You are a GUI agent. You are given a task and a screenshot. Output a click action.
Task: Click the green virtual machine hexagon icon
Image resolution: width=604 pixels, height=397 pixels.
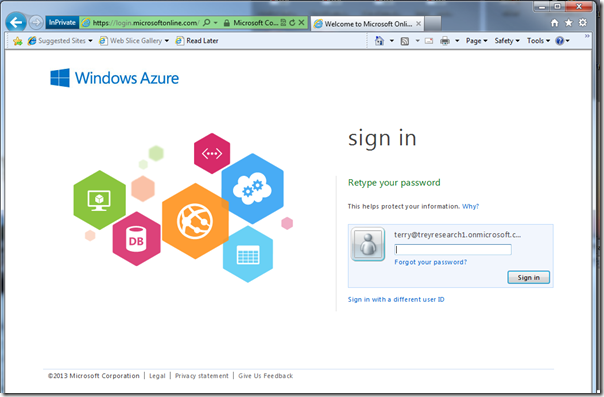pyautogui.click(x=99, y=200)
